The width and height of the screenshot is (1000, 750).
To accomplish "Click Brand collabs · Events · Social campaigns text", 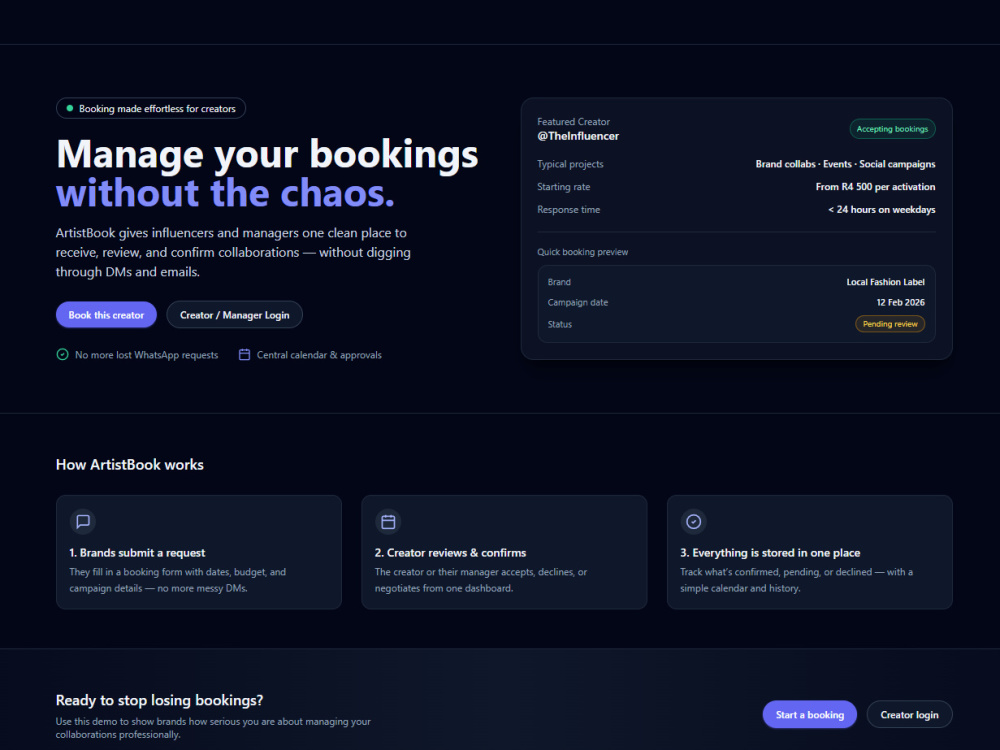I will coord(845,164).
